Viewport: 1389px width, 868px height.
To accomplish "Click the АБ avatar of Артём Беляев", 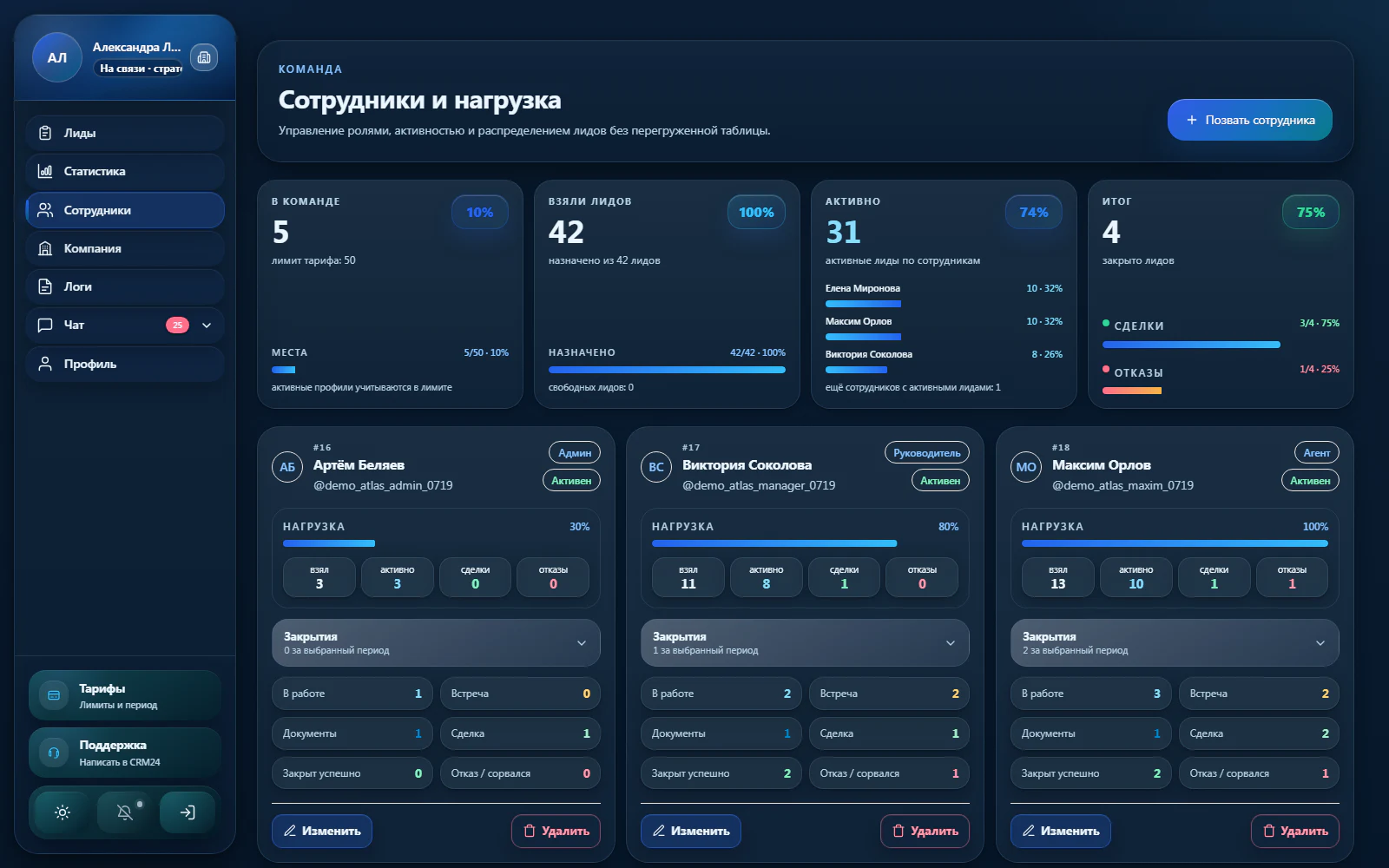I will 287,467.
